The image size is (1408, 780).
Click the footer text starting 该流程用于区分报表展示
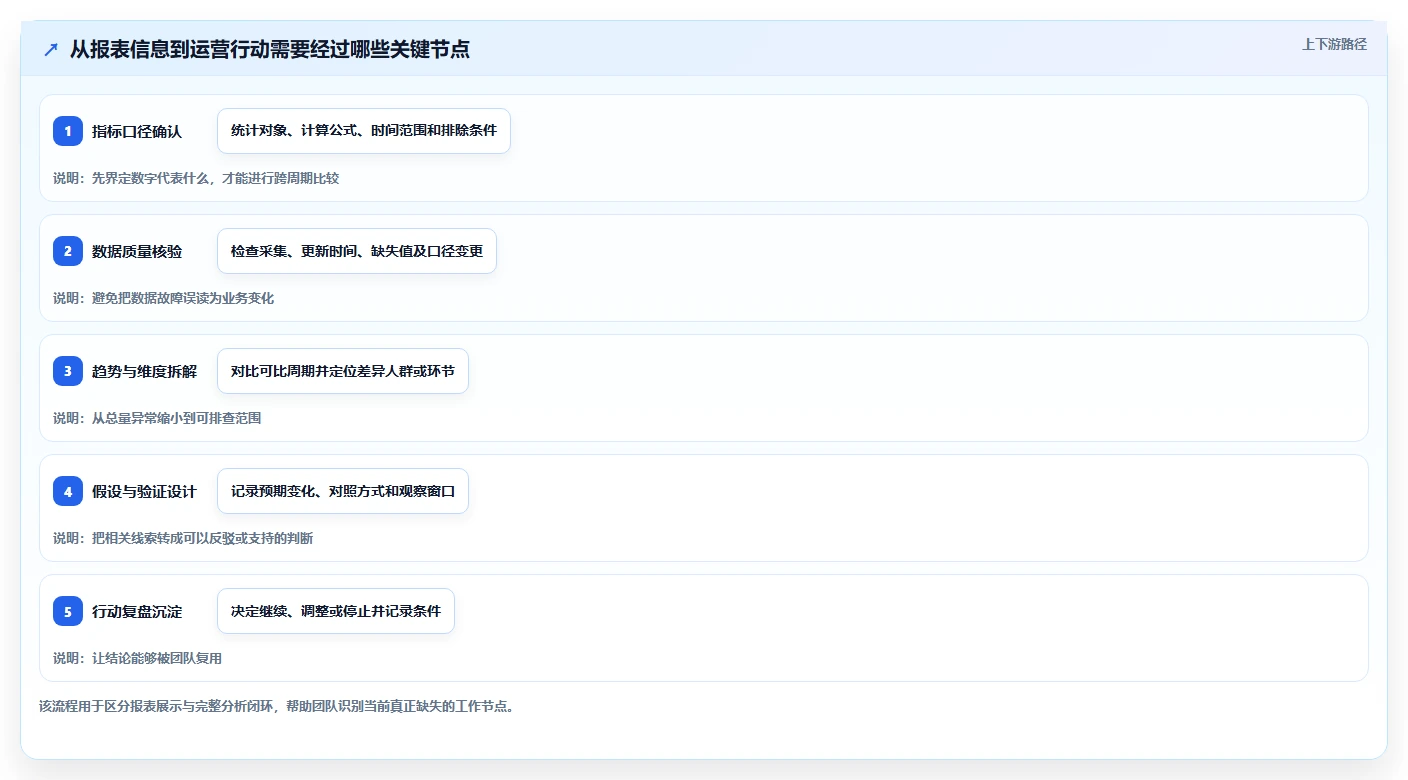click(x=276, y=706)
